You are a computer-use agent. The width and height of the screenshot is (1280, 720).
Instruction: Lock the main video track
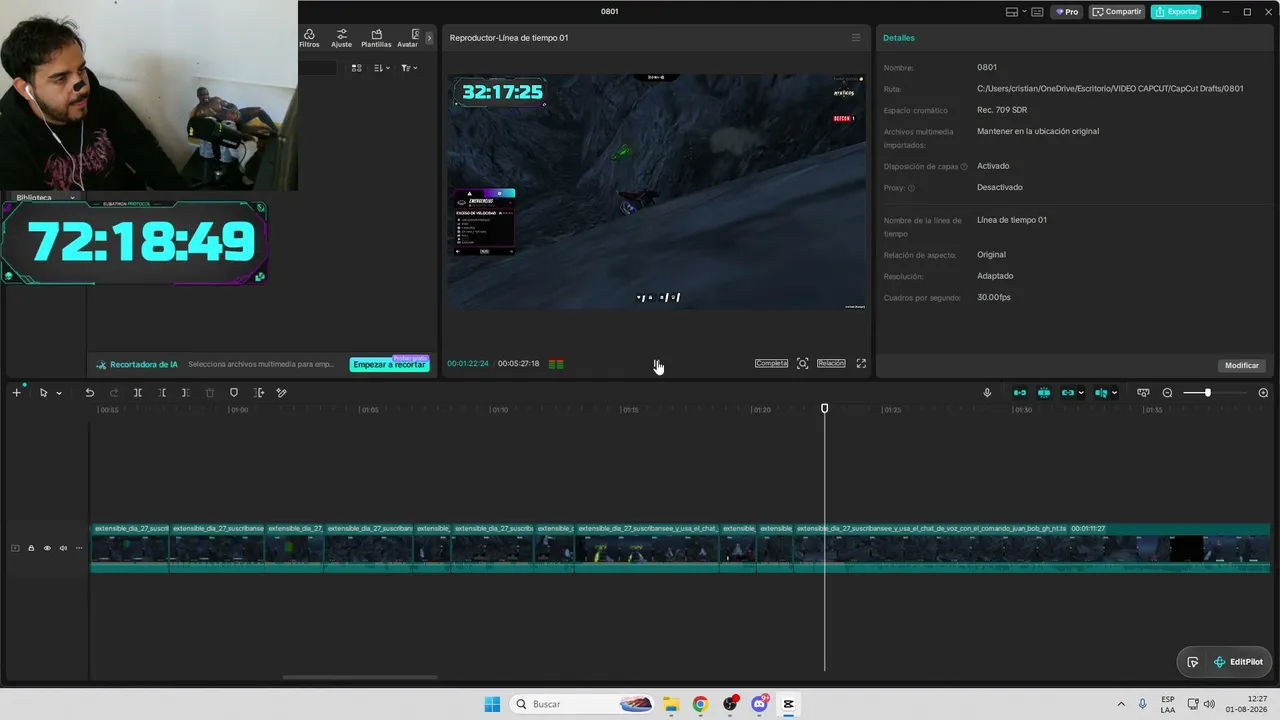click(x=31, y=548)
